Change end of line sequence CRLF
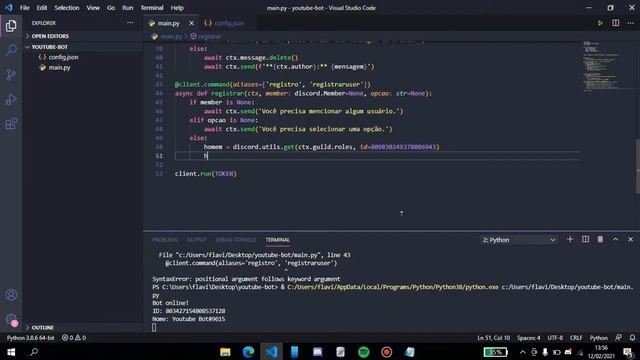 tap(576, 338)
